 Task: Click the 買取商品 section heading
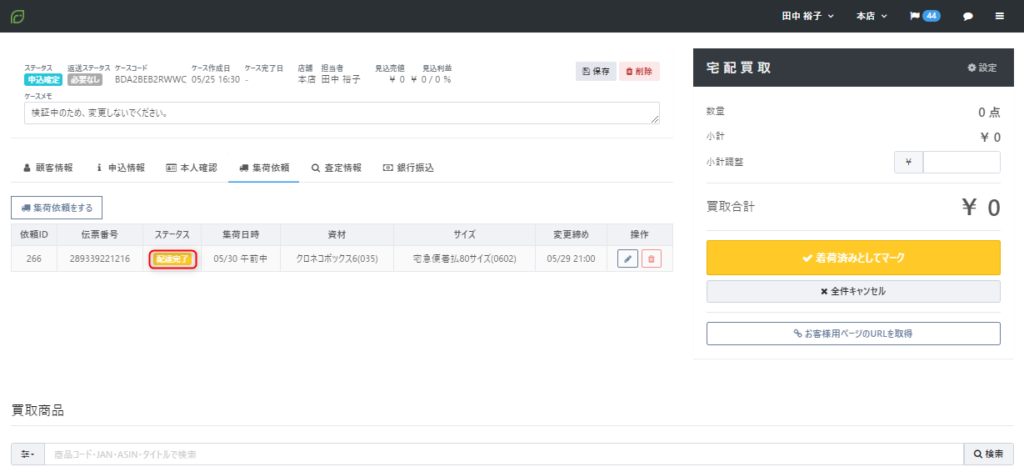click(x=37, y=411)
